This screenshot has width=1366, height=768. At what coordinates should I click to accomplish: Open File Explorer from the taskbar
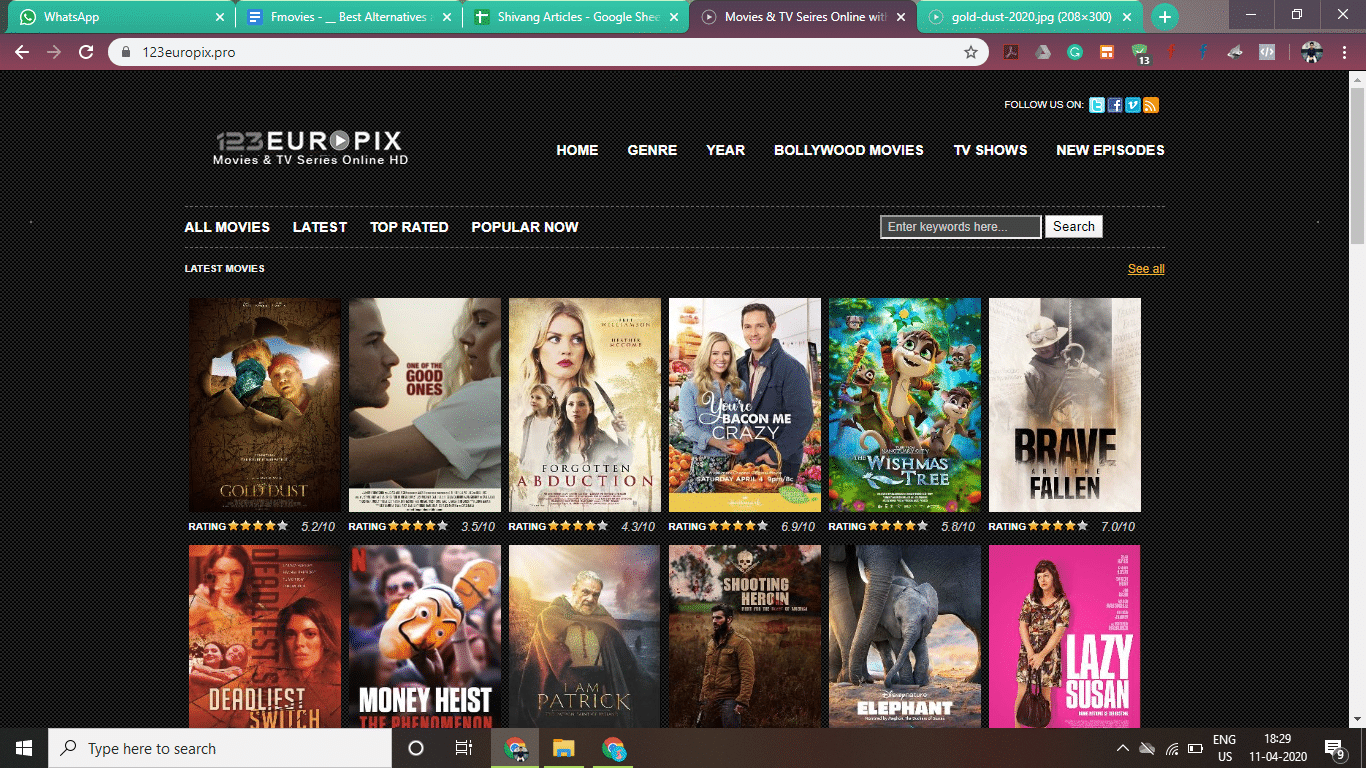click(x=564, y=748)
